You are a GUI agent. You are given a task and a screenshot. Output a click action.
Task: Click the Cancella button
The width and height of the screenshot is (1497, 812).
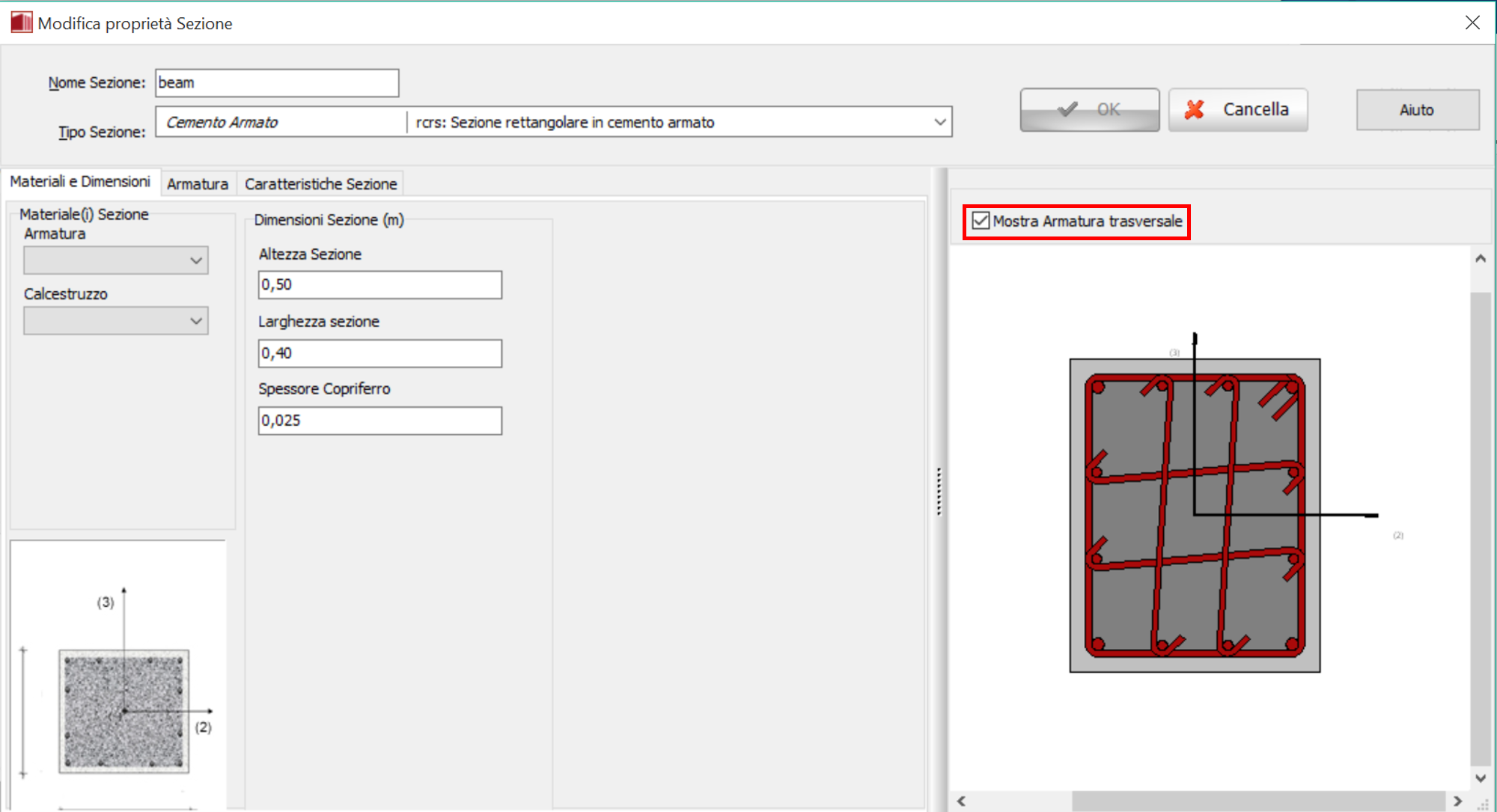click(1238, 110)
